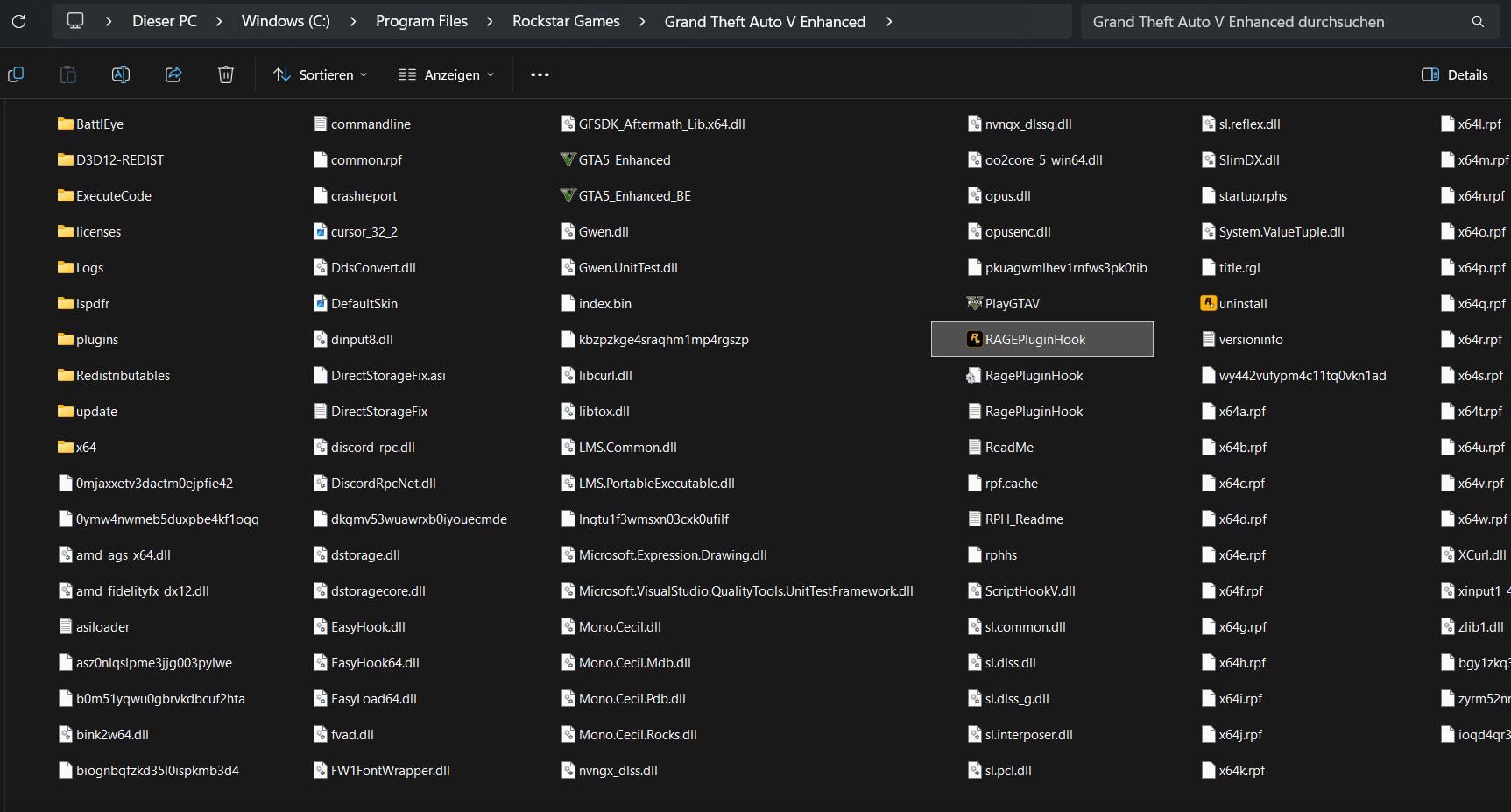Expand chevron after Grand Theft Auto V Enhanced
The image size is (1511, 812).
point(889,21)
